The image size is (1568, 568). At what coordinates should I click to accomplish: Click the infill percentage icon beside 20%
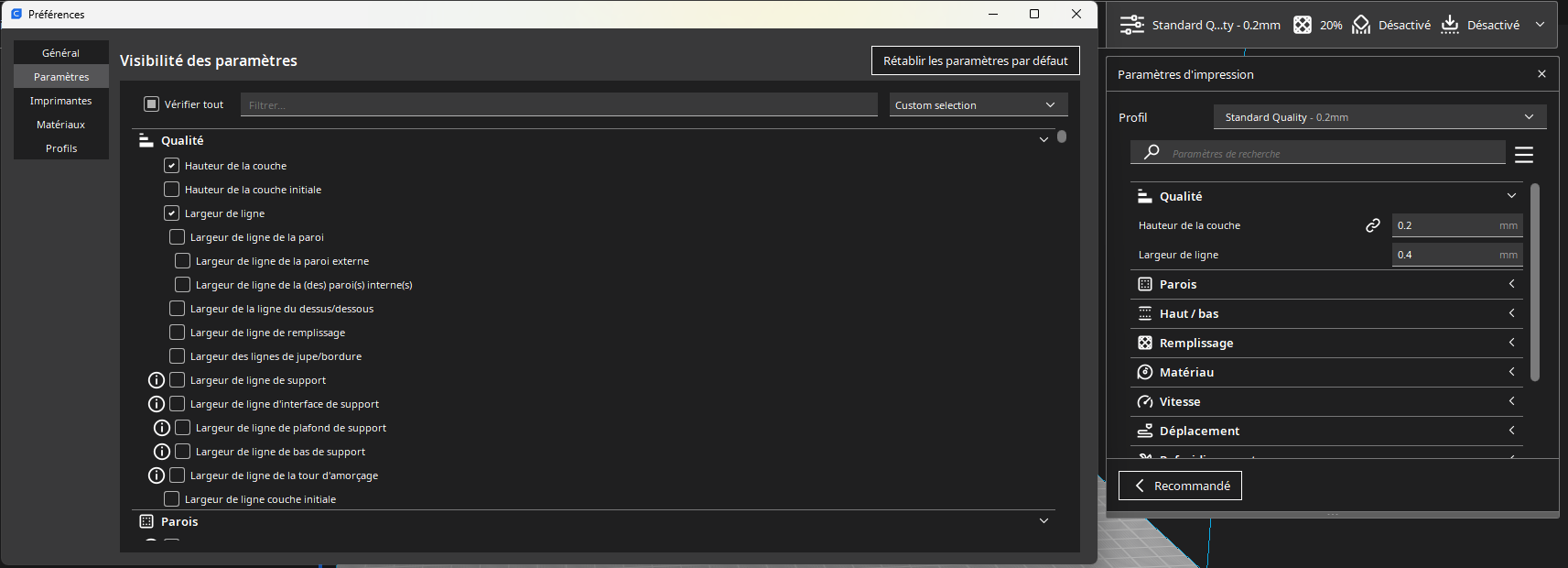click(1302, 25)
